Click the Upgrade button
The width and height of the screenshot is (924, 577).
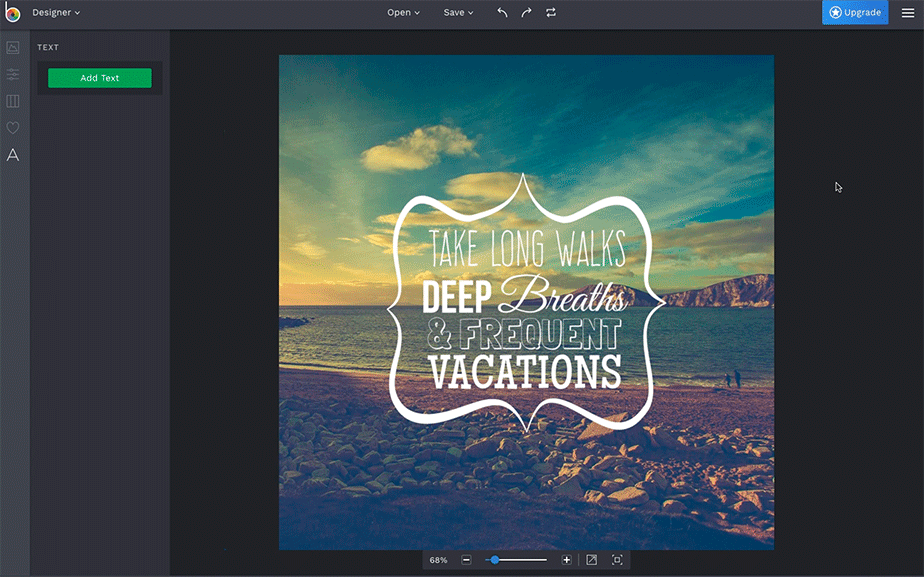[x=855, y=12]
